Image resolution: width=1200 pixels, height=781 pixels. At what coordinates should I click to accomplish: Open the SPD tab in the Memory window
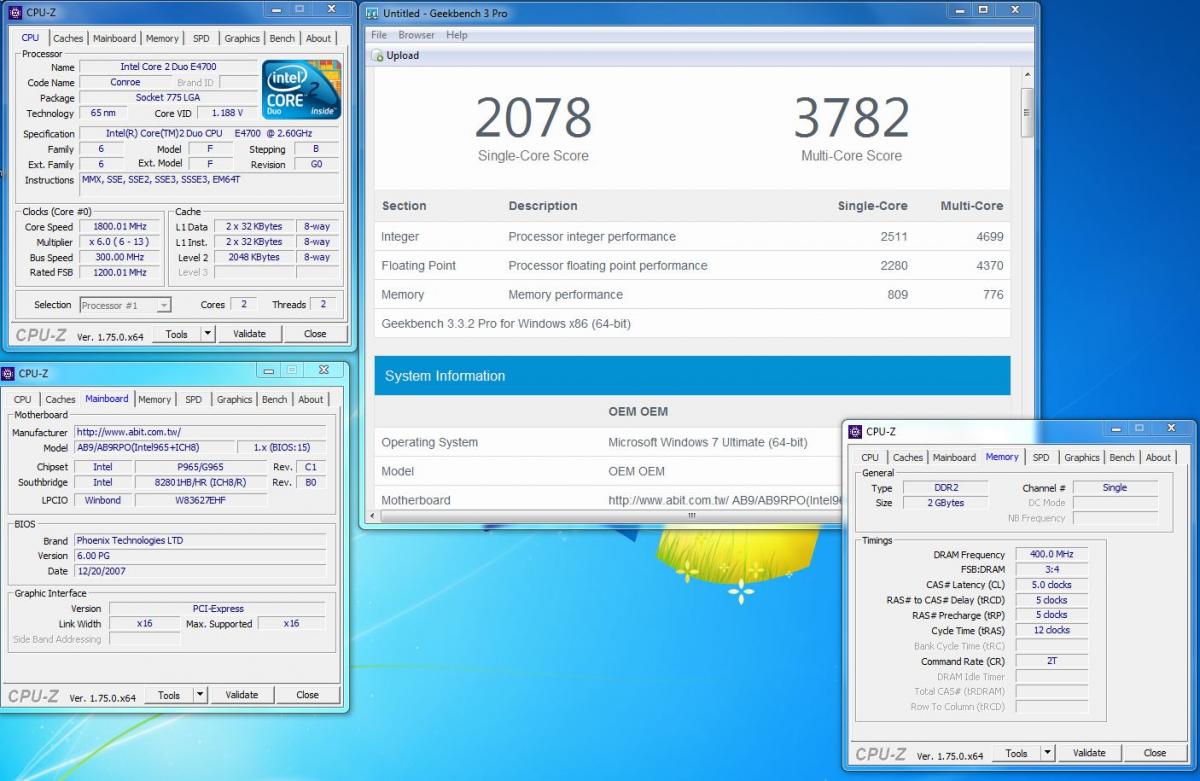coord(1041,457)
